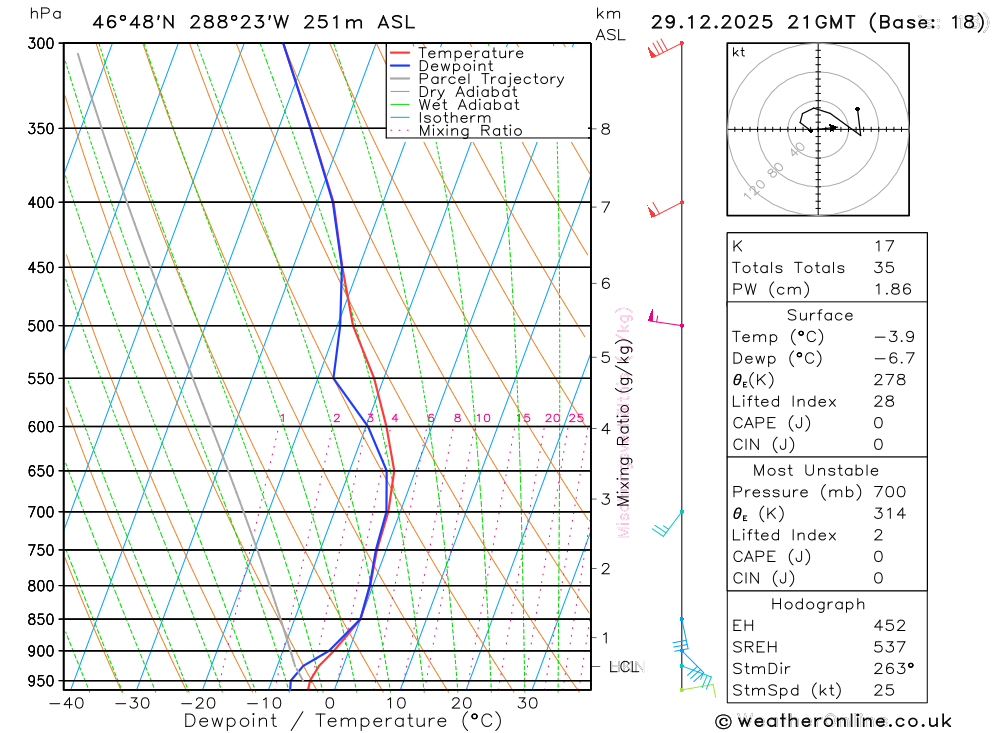The height and width of the screenshot is (733, 1000).
Task: Click the PW (cm) value 1.86
Action: pos(893,290)
